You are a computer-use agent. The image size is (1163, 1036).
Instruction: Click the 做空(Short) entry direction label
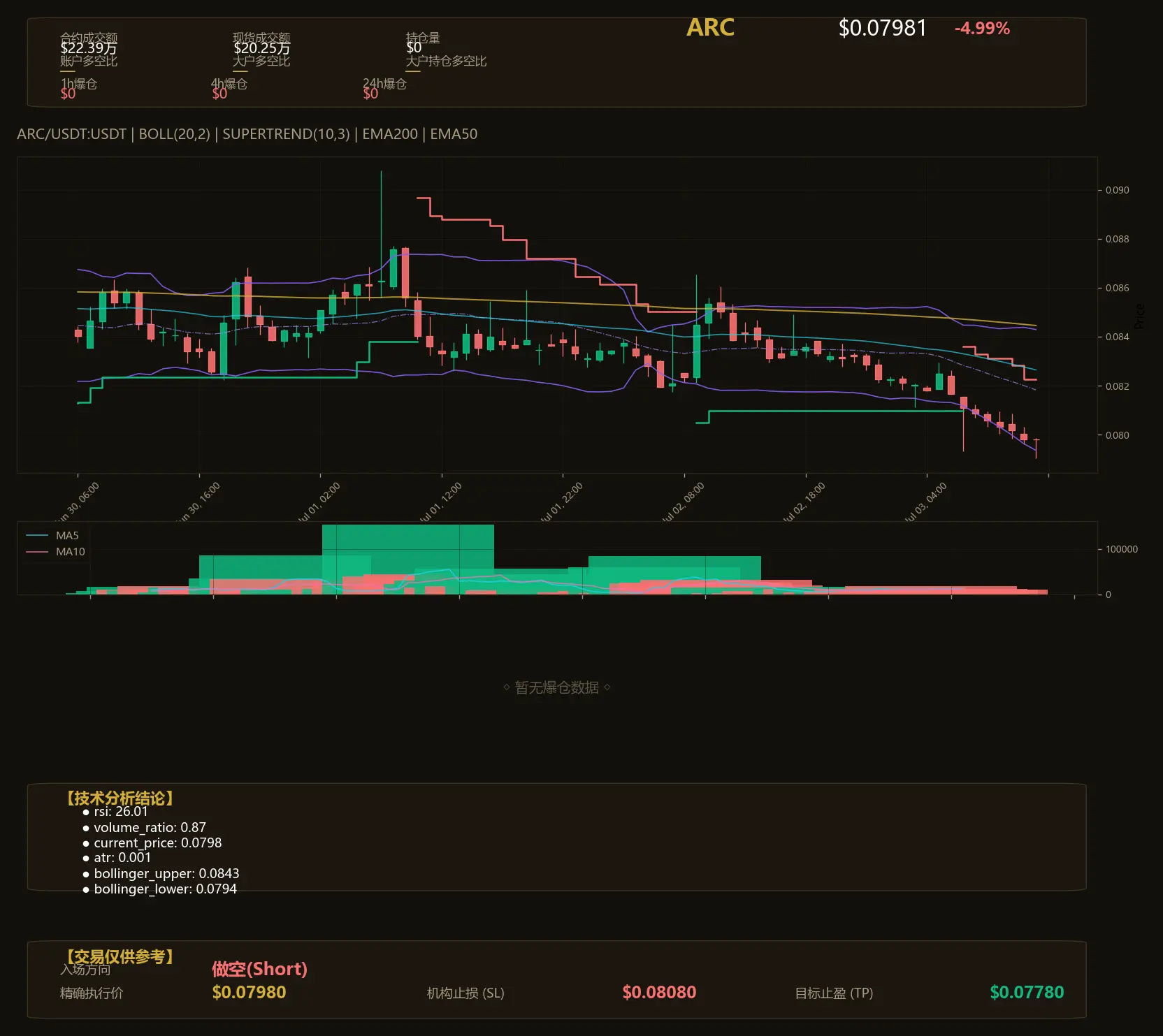click(x=259, y=969)
